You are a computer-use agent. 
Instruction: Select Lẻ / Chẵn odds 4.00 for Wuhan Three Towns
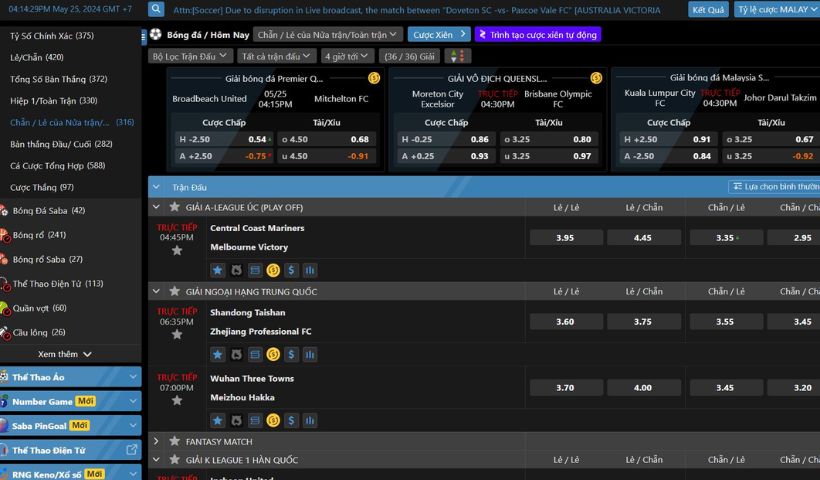[x=643, y=387]
